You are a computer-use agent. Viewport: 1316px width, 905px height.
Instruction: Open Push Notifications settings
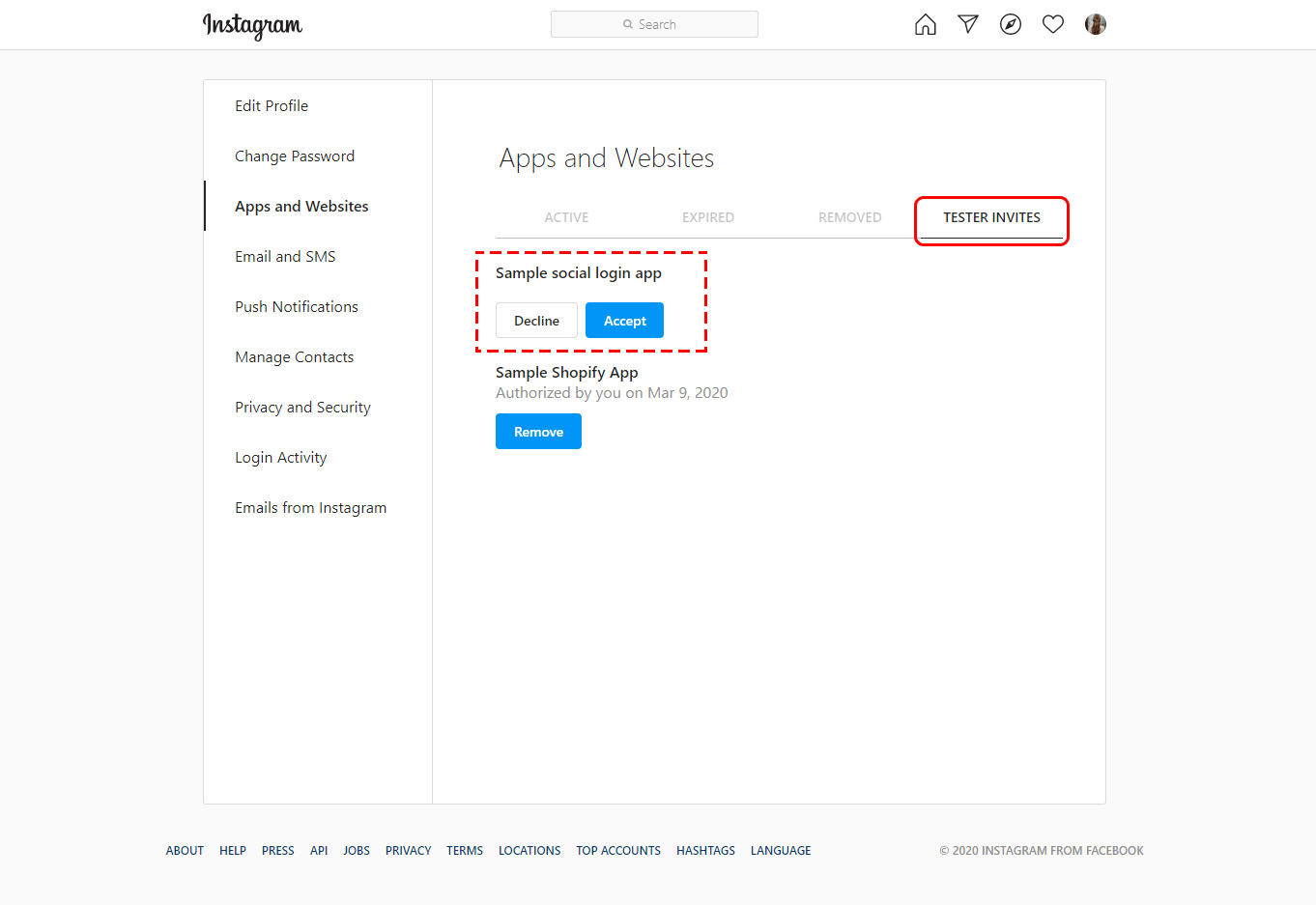[x=297, y=306]
